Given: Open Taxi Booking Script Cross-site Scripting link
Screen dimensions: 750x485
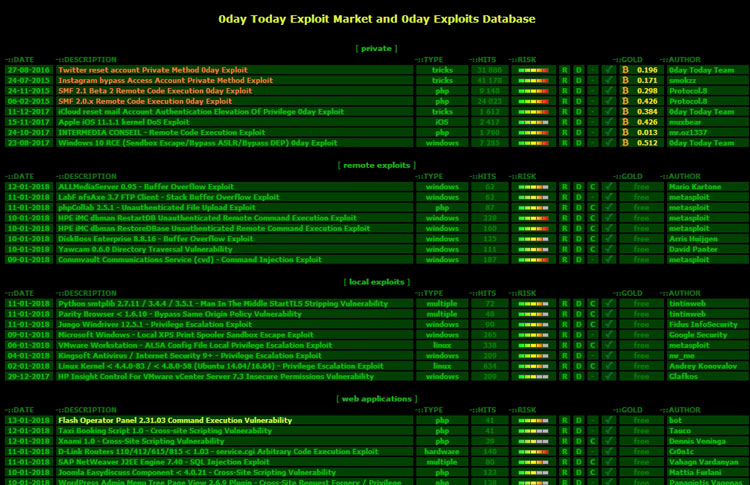Looking at the screenshot, I should click(x=165, y=430).
